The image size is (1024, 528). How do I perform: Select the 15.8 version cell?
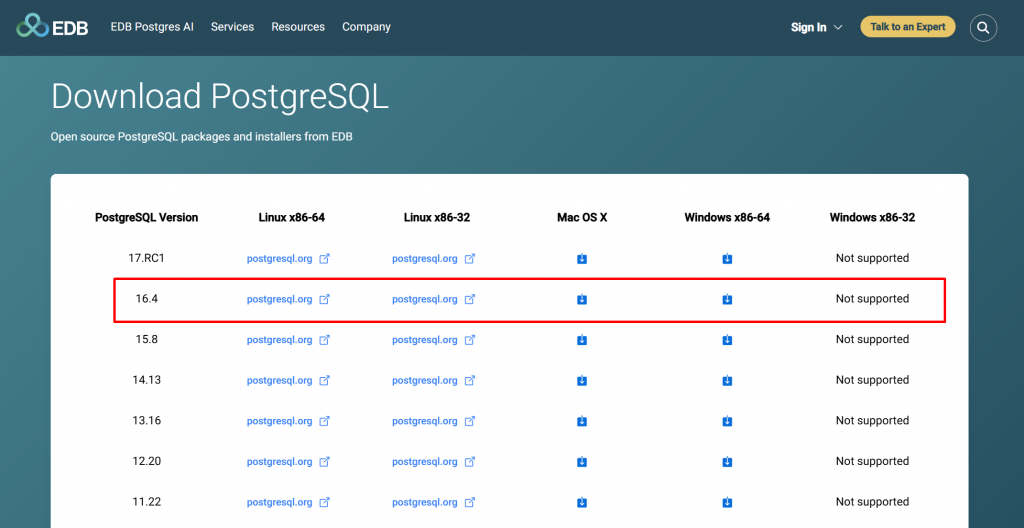pyautogui.click(x=146, y=339)
